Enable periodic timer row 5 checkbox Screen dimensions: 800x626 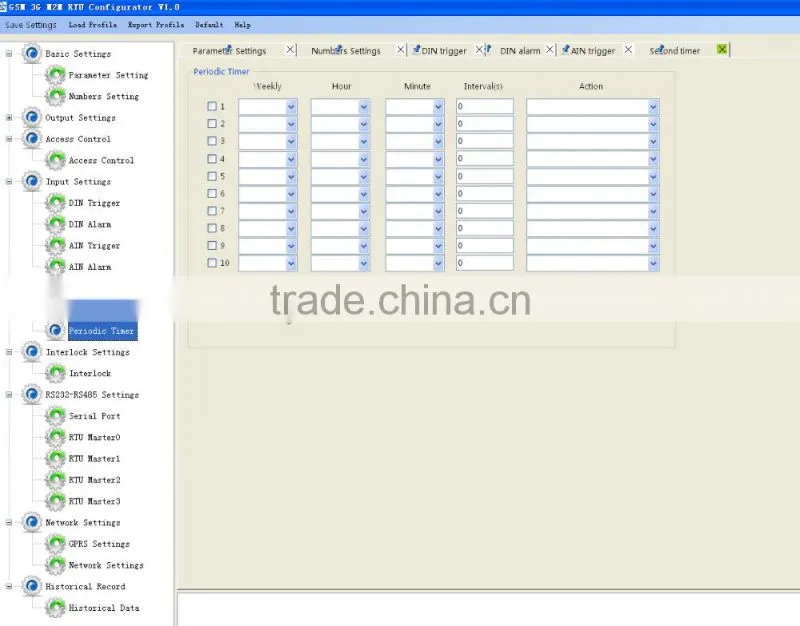click(212, 176)
